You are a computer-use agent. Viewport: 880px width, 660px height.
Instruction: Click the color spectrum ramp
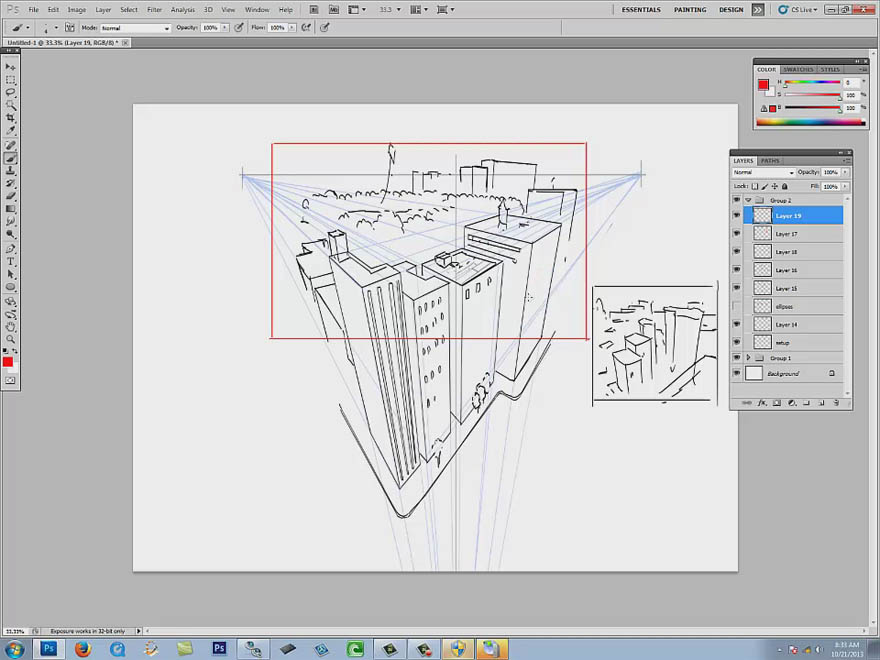[x=810, y=122]
